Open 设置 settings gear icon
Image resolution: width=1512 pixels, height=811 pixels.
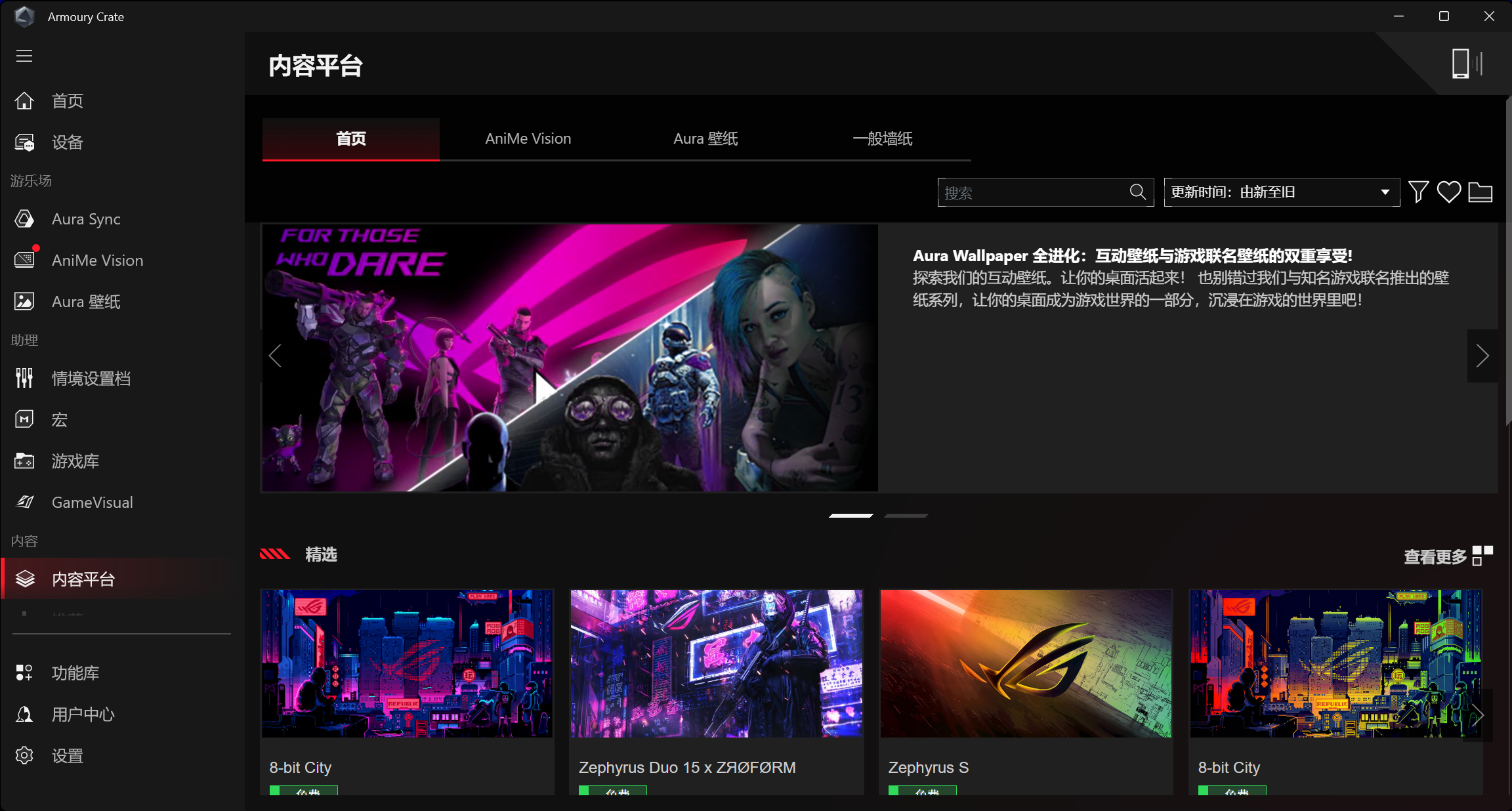[24, 756]
